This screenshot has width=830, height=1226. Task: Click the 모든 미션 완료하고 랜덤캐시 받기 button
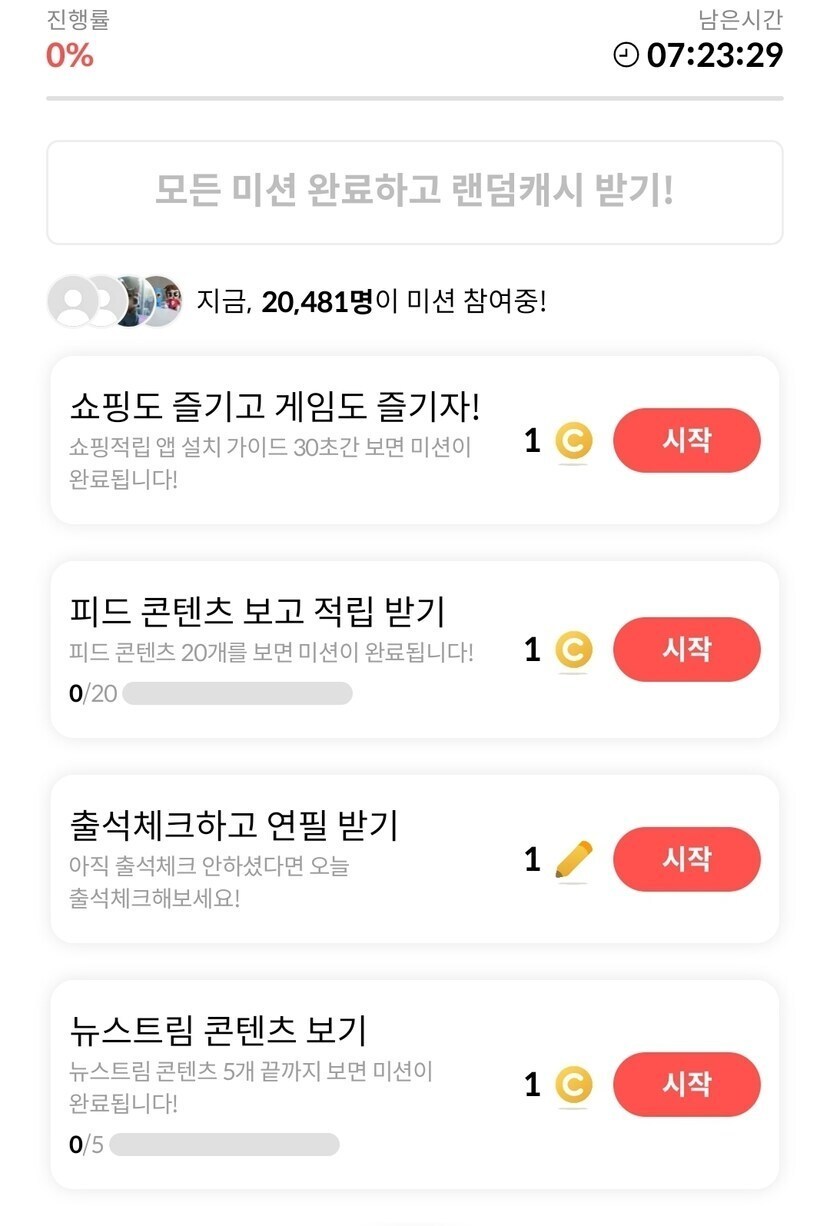[414, 192]
